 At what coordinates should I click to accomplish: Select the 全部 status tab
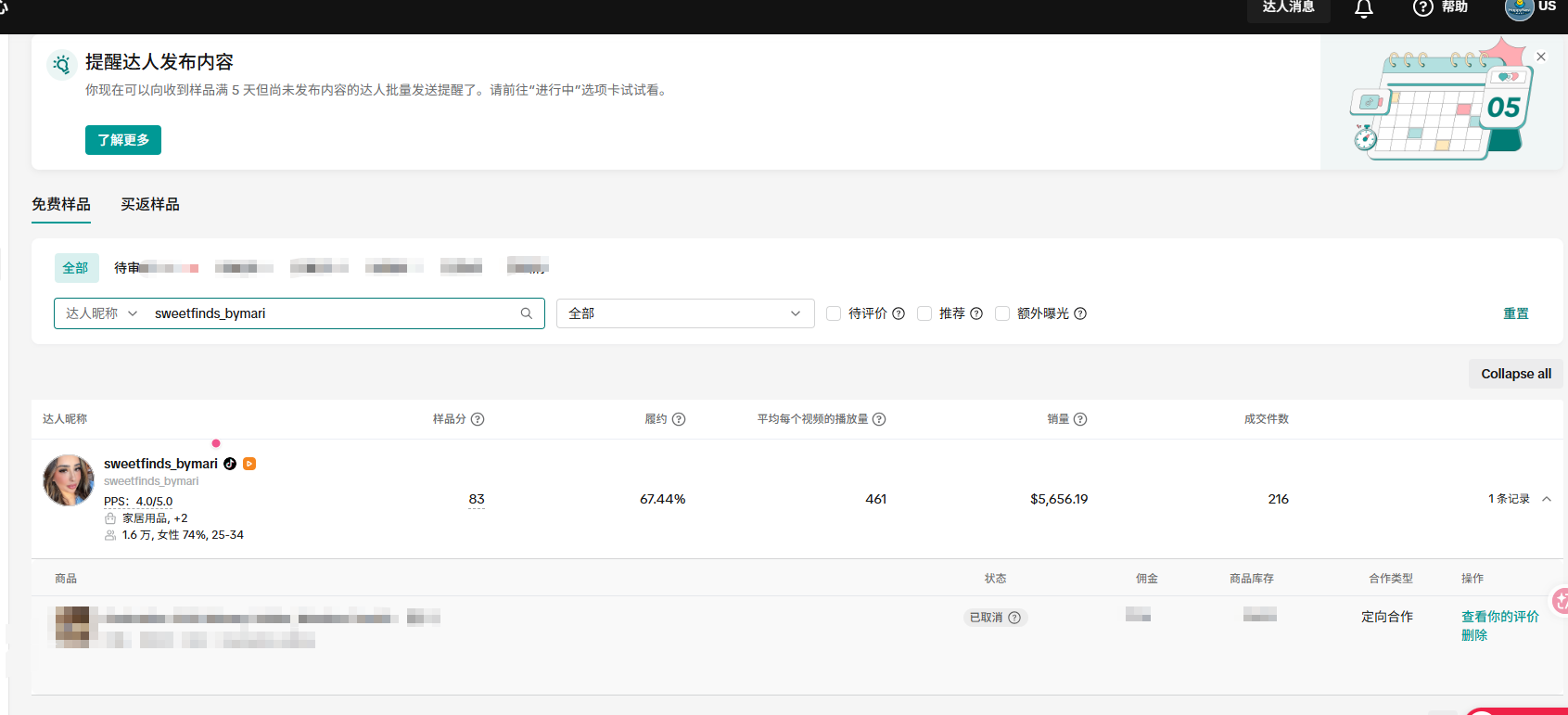pos(76,268)
